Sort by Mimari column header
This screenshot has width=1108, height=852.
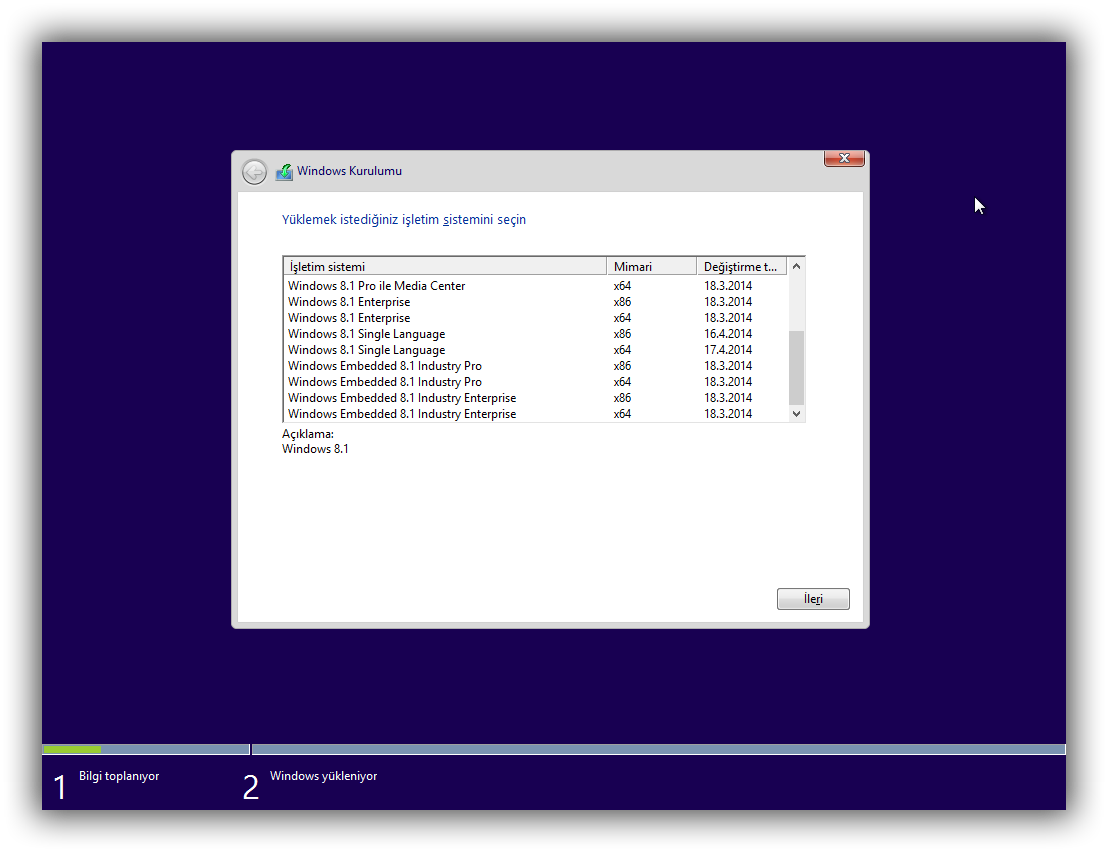click(x=652, y=266)
